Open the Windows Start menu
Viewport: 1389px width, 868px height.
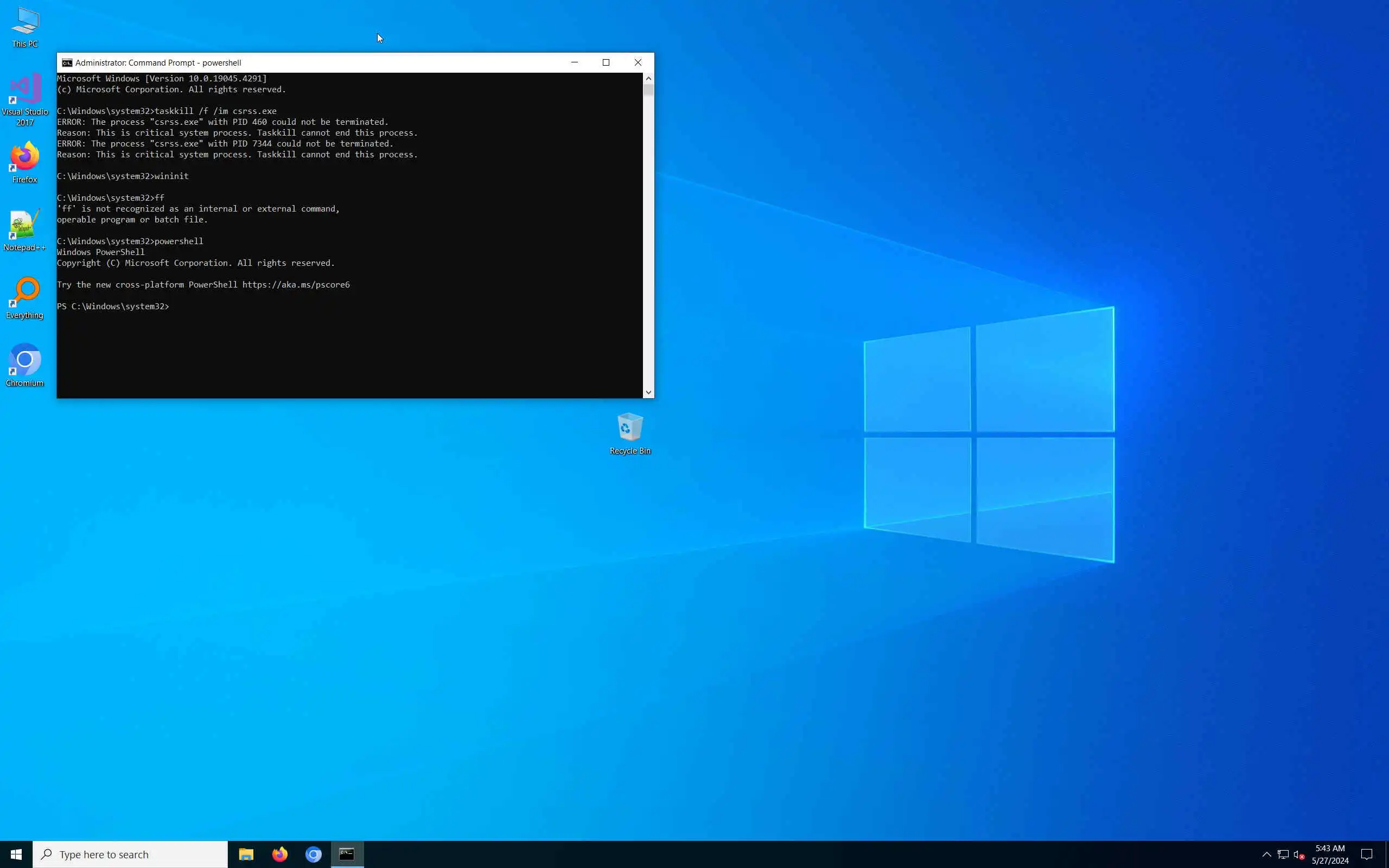16,854
